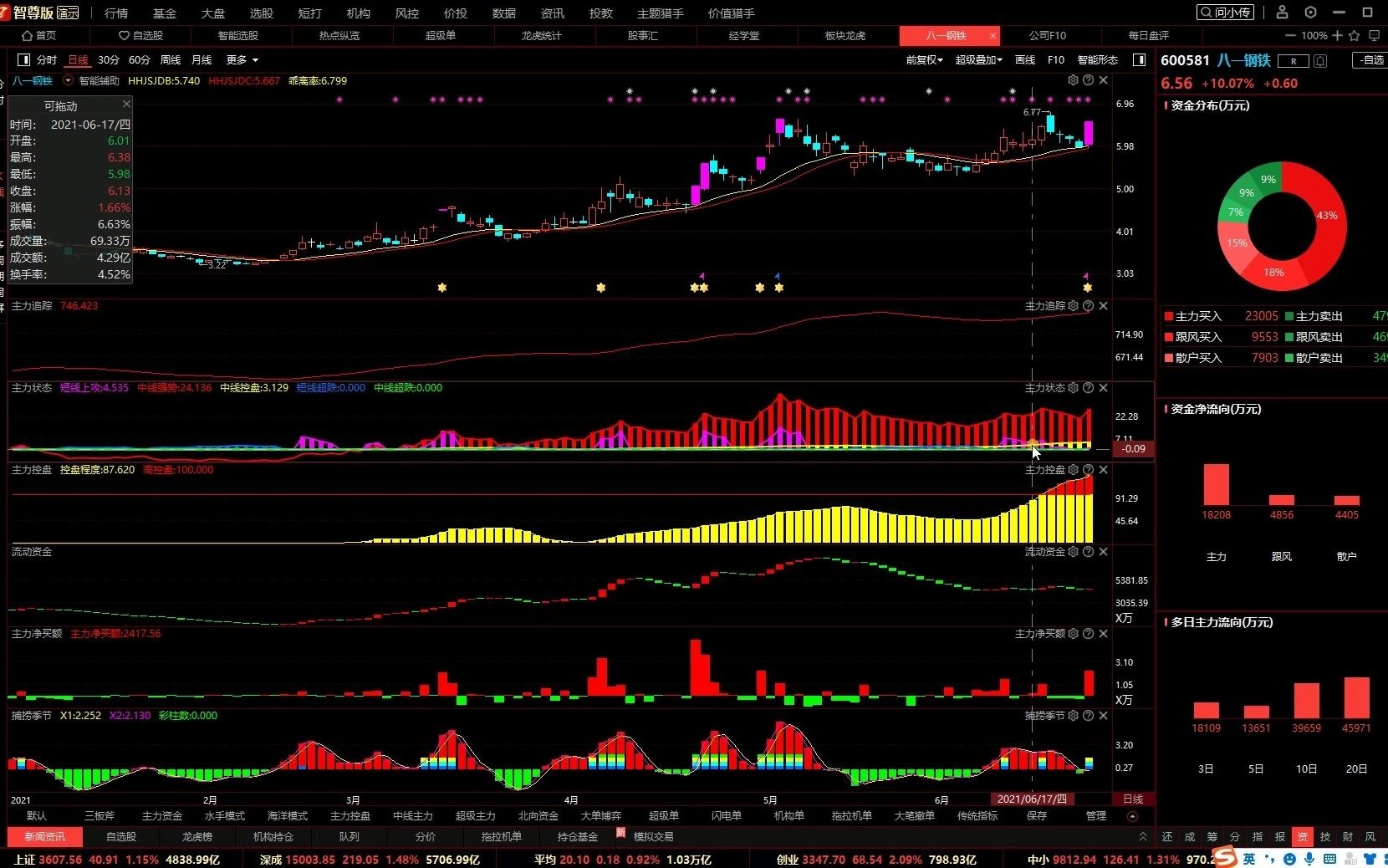Viewport: 1388px width, 868px height.
Task: Open 行情 menu
Action: point(116,13)
